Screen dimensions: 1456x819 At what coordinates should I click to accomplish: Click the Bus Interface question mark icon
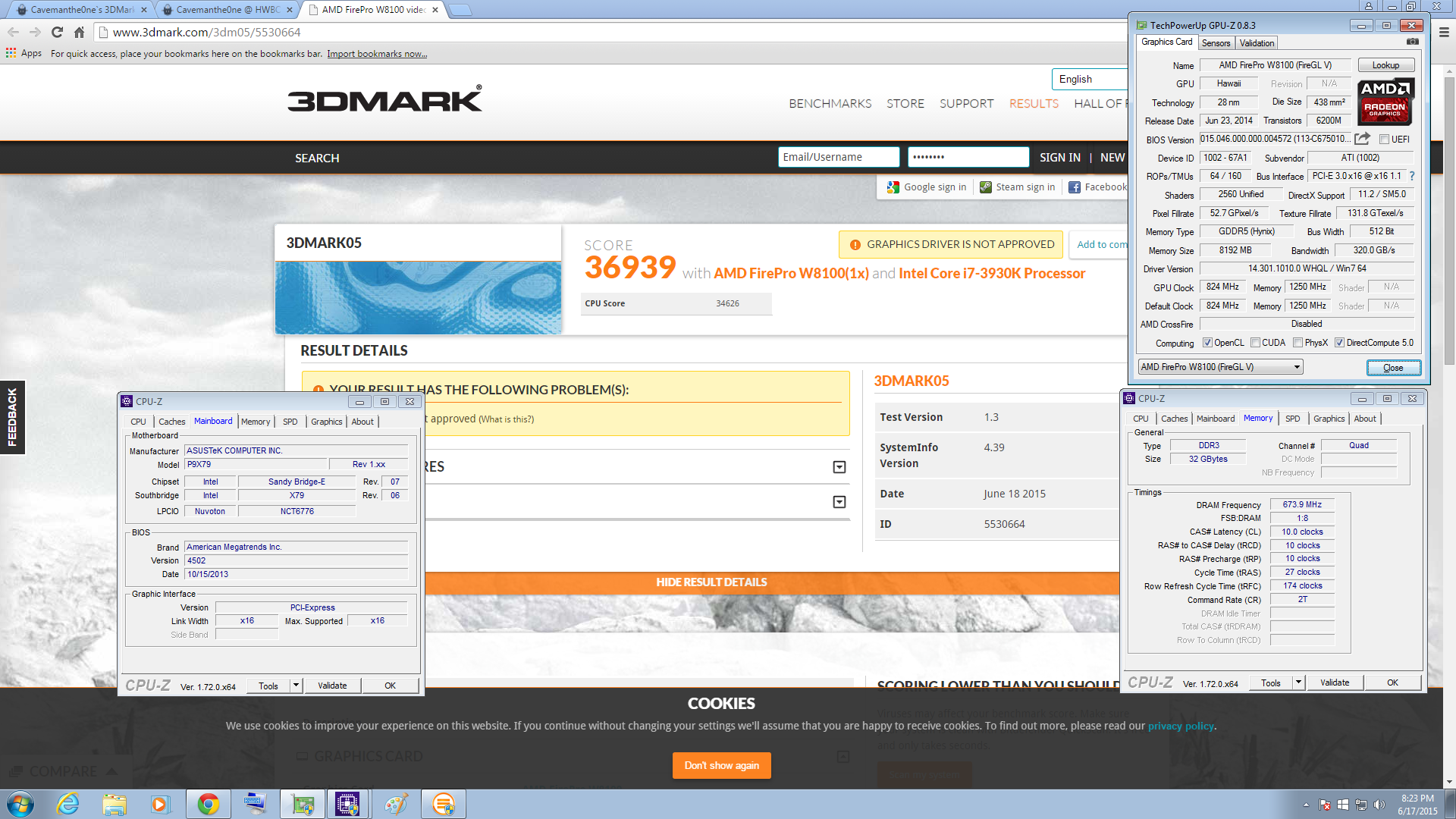[x=1412, y=176]
